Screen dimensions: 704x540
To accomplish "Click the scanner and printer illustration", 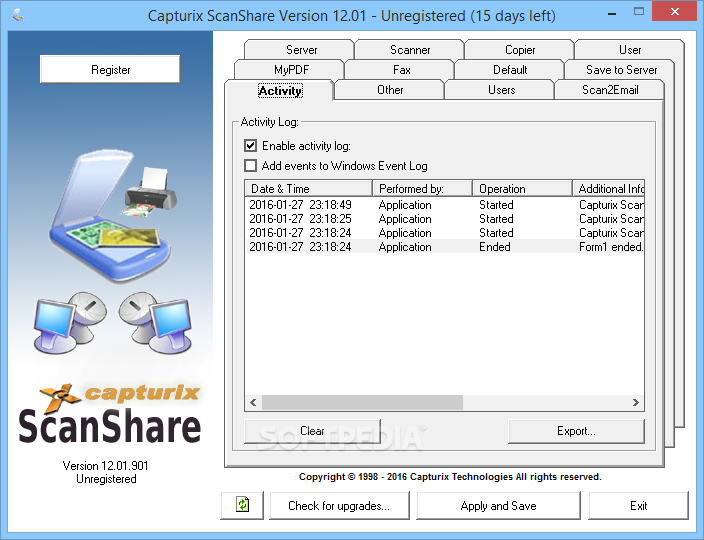I will tap(112, 216).
